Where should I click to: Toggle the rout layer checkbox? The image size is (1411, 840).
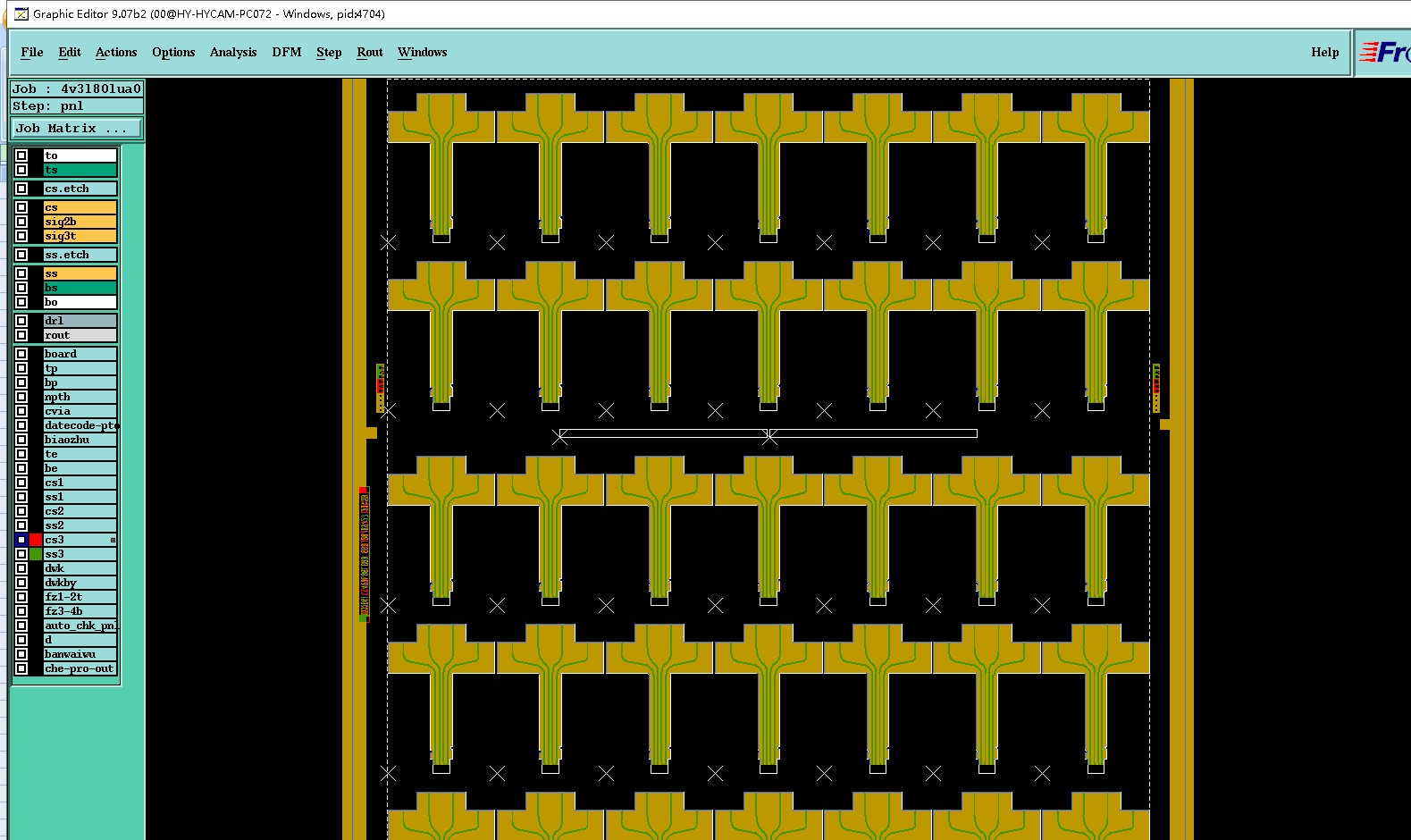[21, 335]
